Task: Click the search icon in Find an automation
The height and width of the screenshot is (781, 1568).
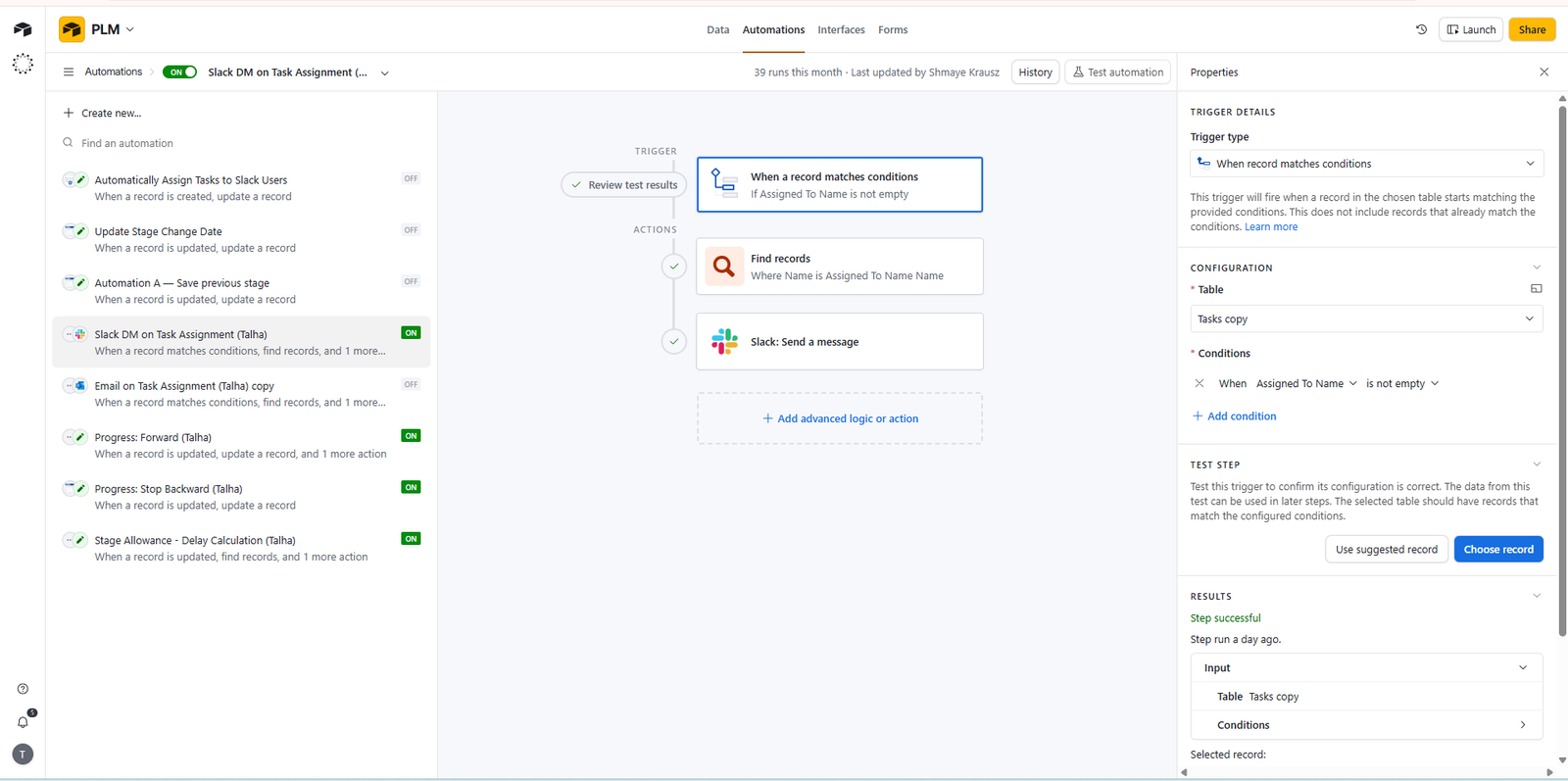Action: pos(68,143)
